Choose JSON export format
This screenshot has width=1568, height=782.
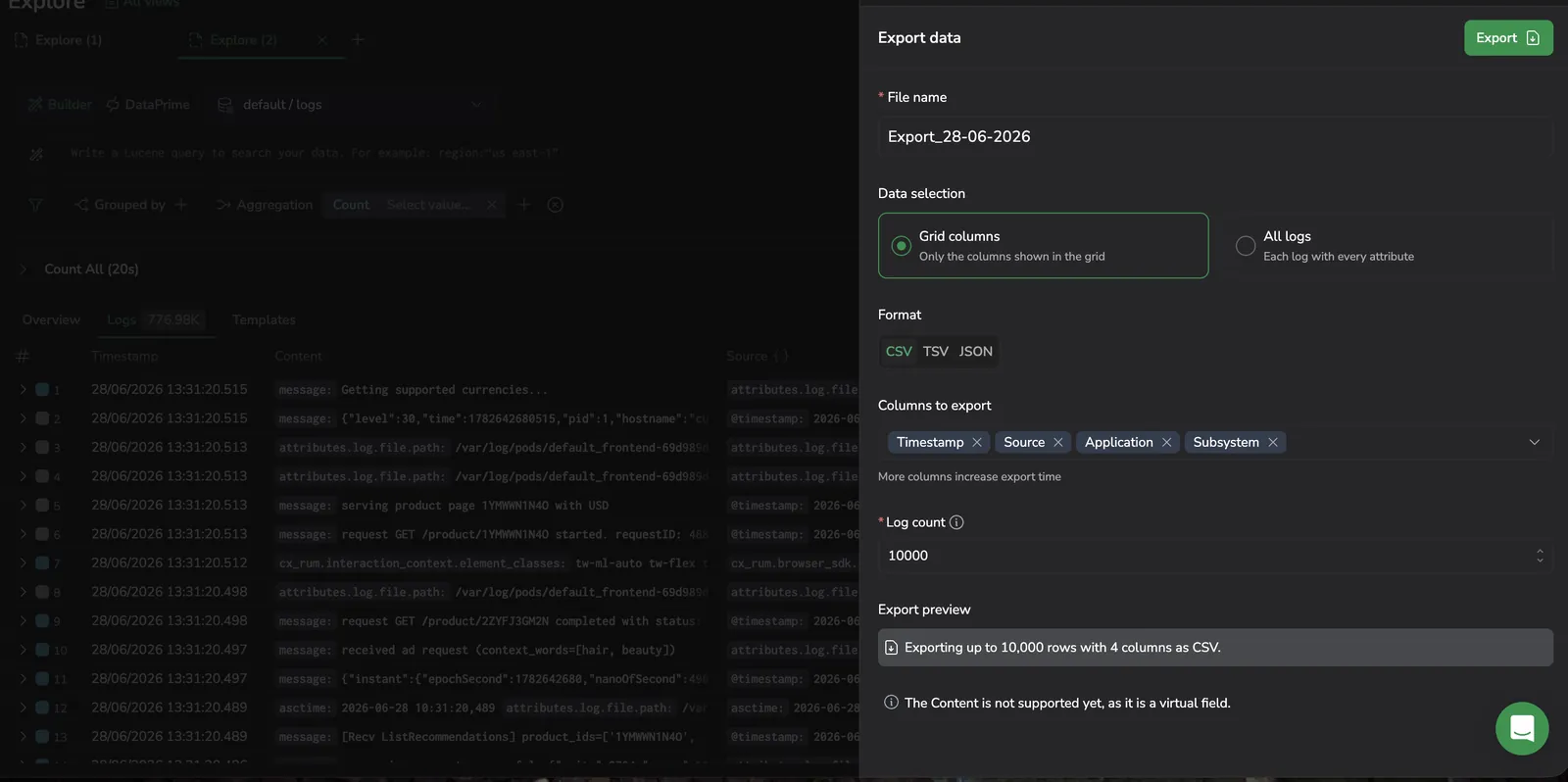point(976,351)
